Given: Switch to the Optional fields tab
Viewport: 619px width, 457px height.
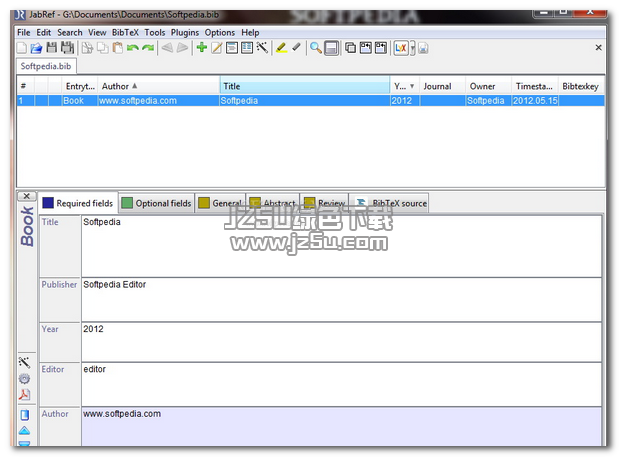Looking at the screenshot, I should (x=156, y=203).
